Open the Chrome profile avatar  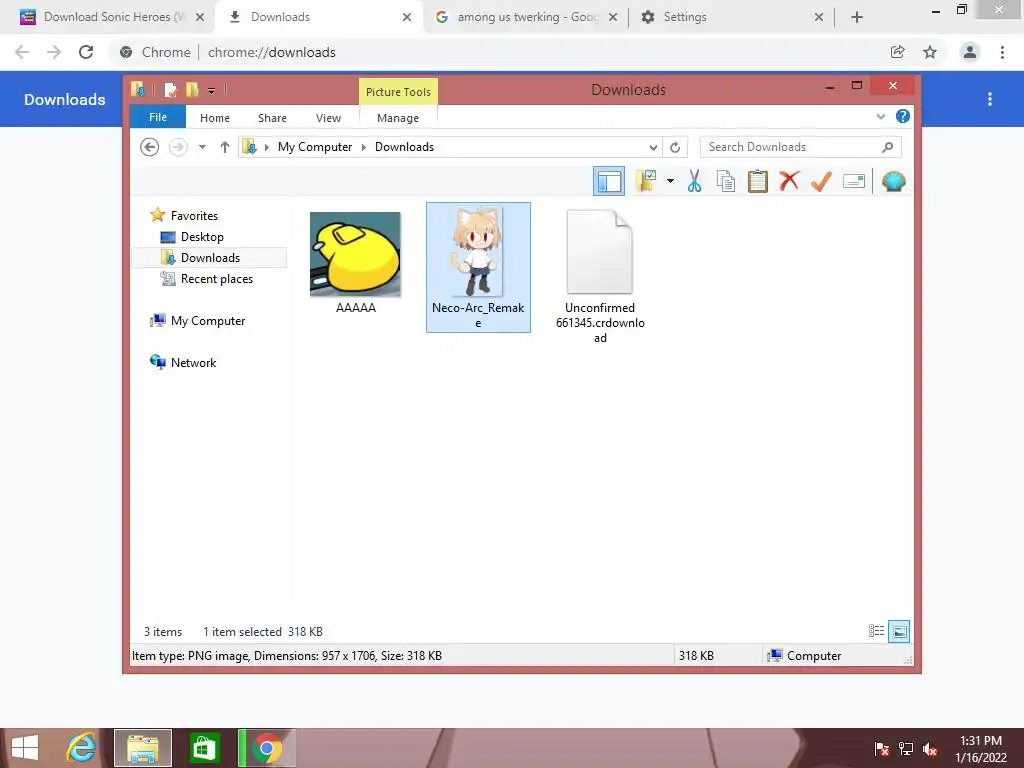tap(970, 52)
